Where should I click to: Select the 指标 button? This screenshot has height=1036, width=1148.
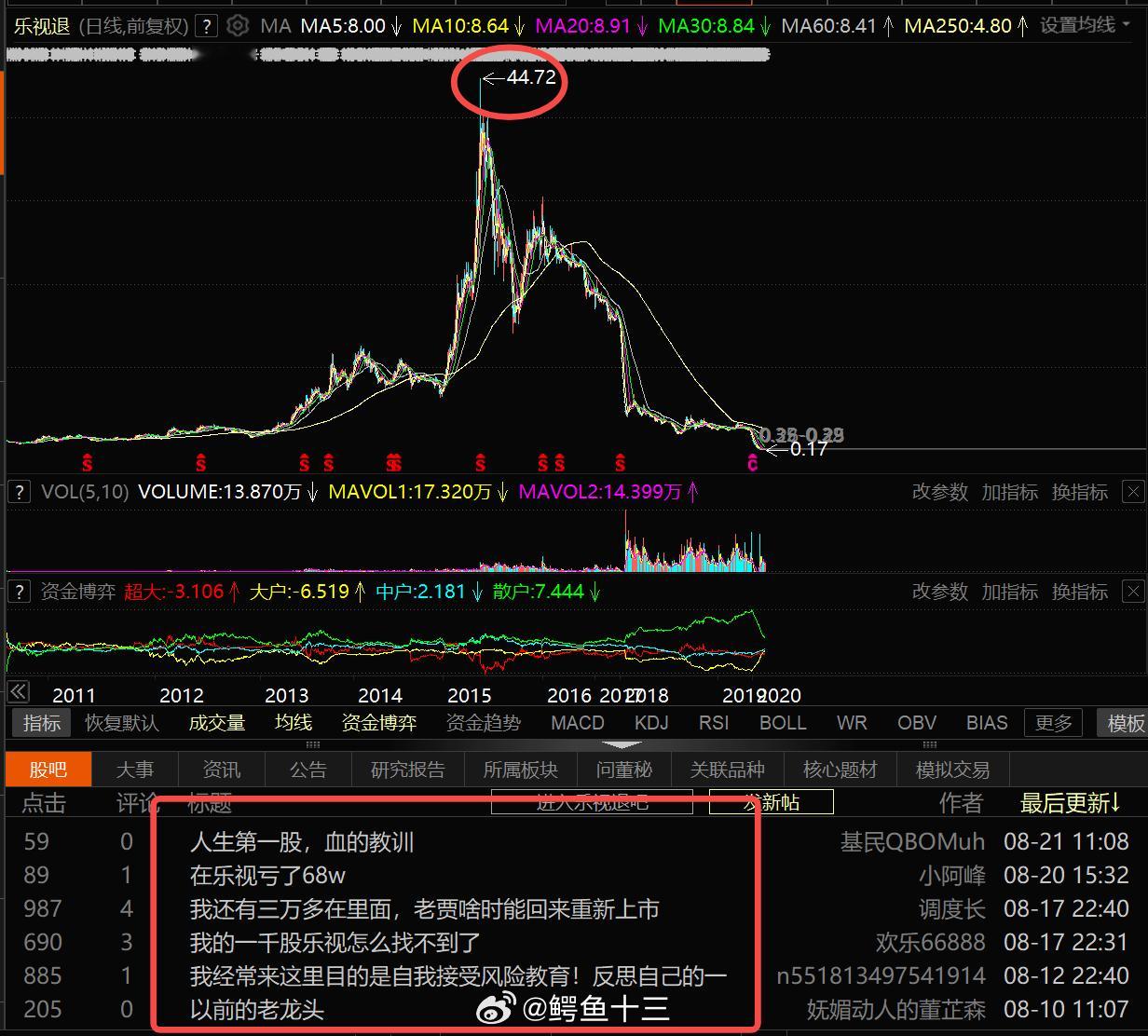tap(41, 722)
